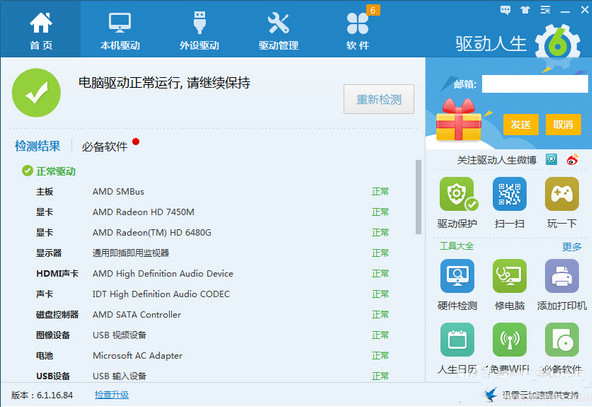Select the Microsoft AC Adapter row
This screenshot has height=407, width=592.
(x=213, y=356)
